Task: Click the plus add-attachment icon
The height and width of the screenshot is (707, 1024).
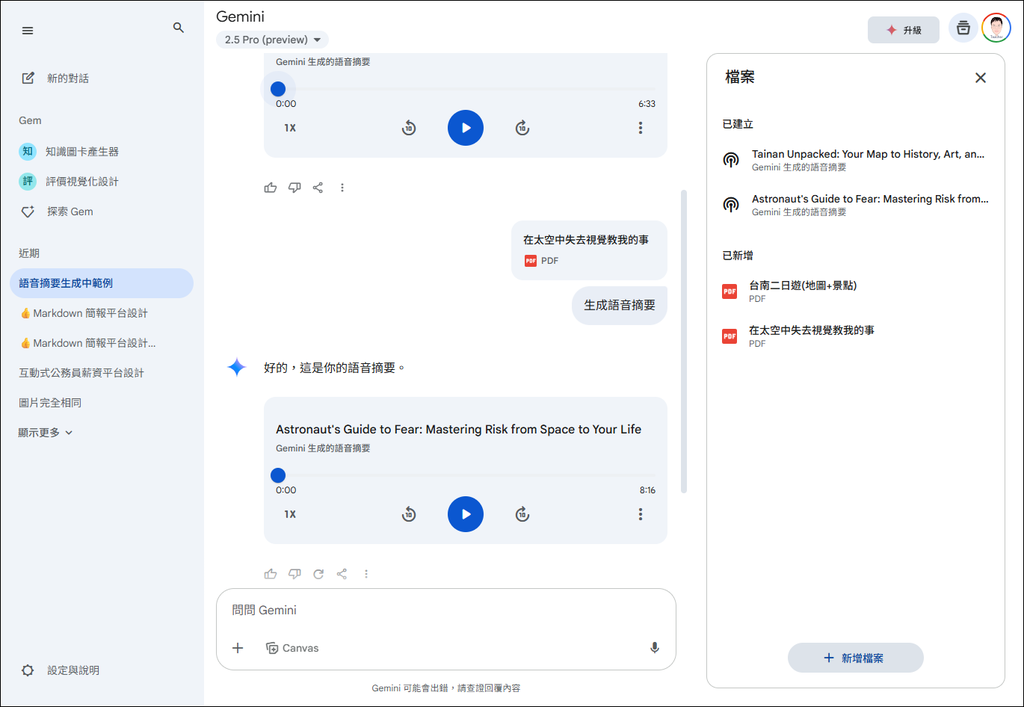Action: tap(238, 648)
